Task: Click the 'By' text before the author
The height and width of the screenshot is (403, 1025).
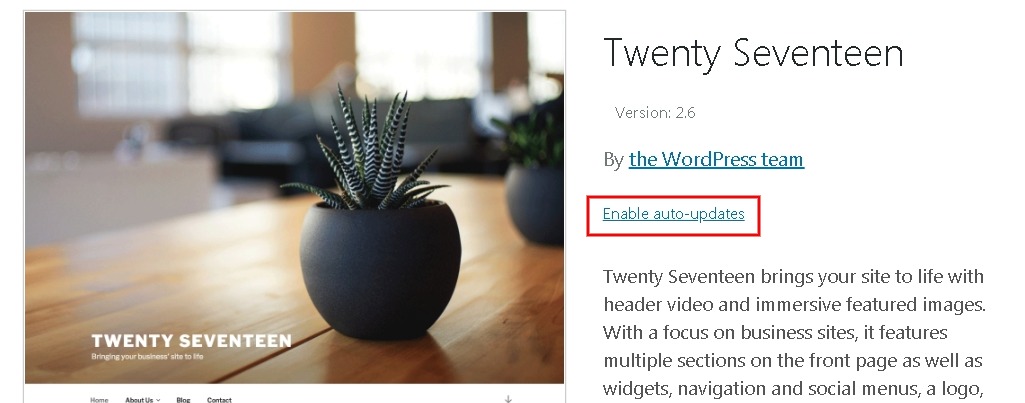Action: pyautogui.click(x=613, y=160)
